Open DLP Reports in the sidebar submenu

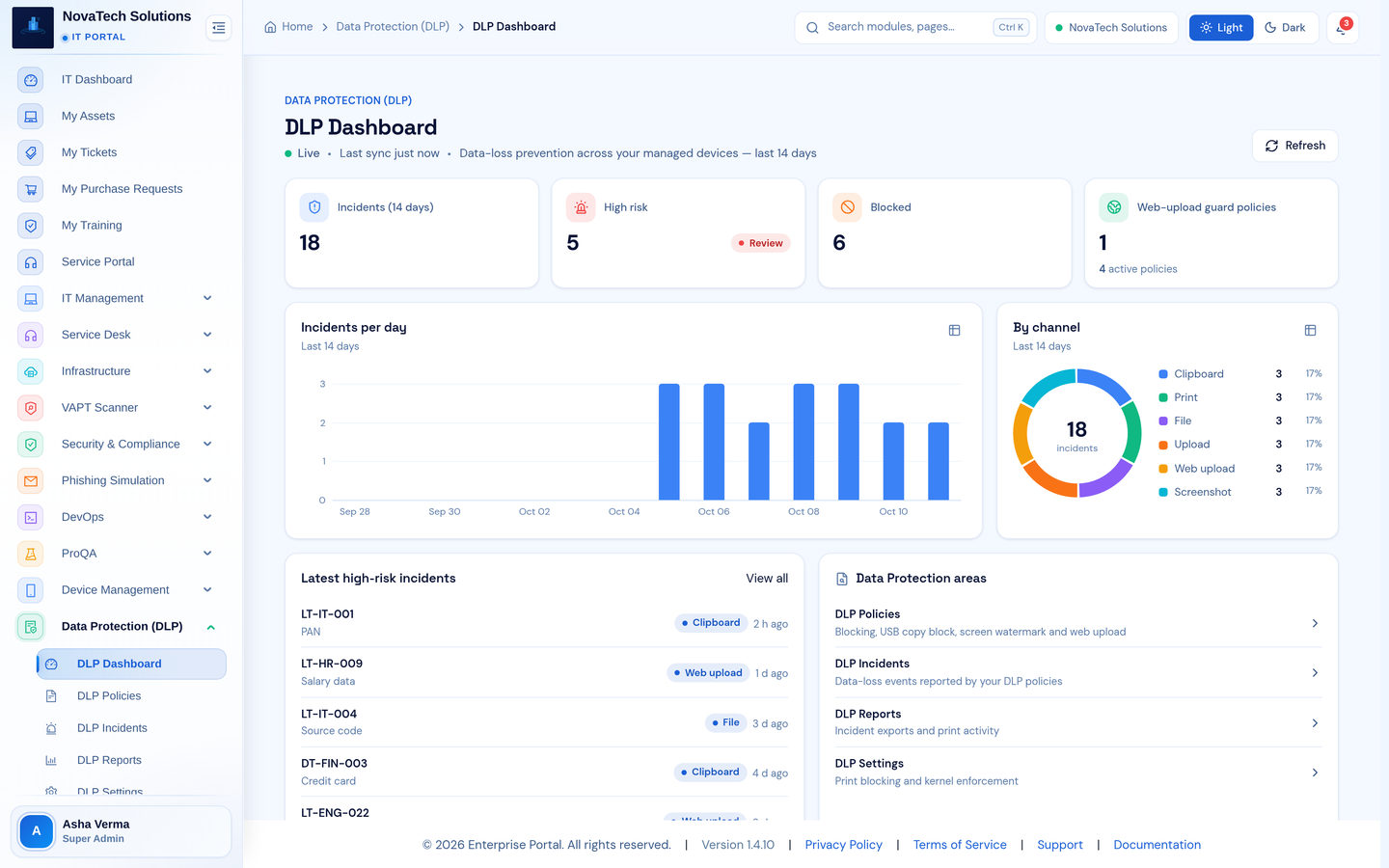click(x=131, y=761)
